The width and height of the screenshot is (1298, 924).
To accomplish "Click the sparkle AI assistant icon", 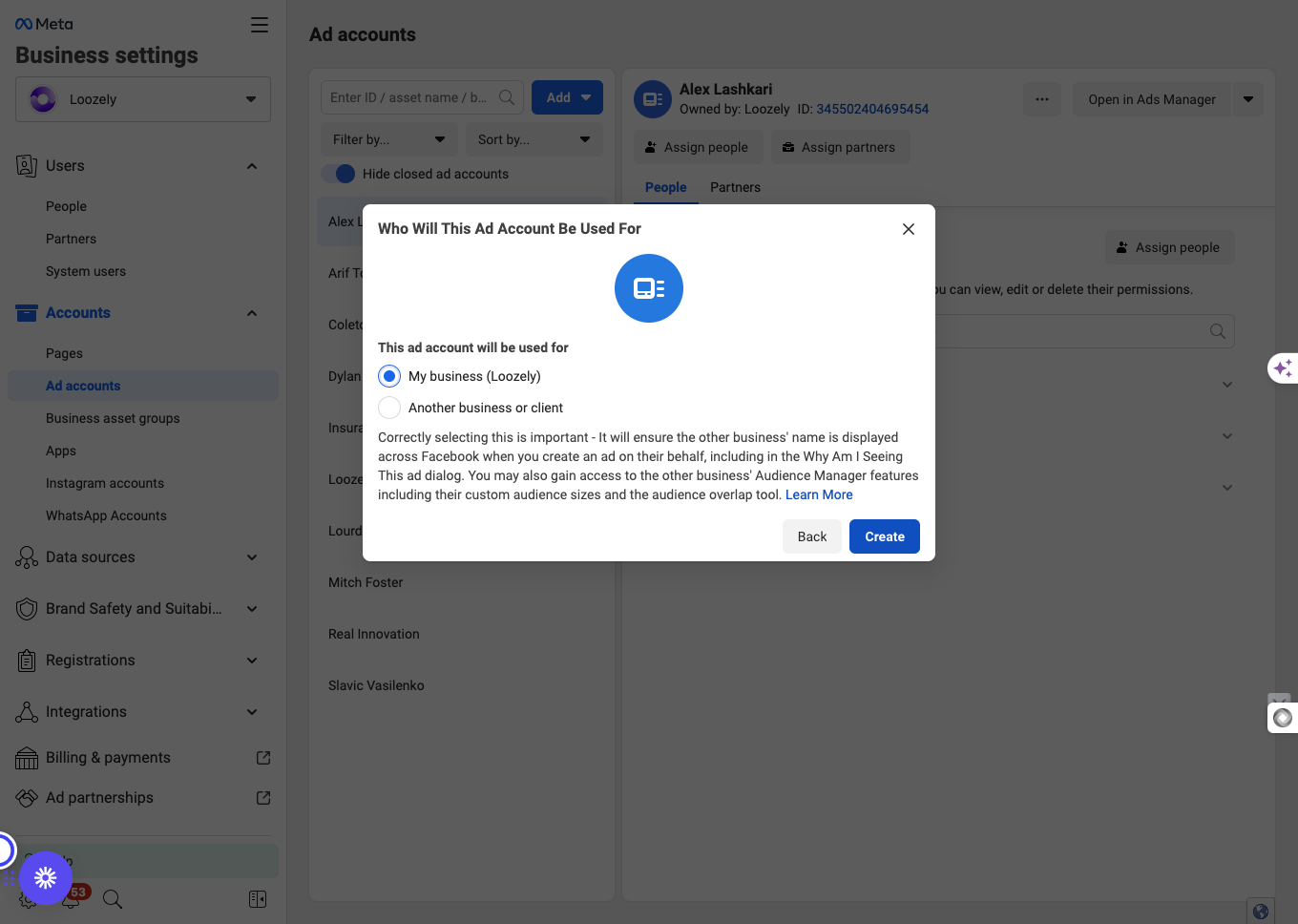I will (x=1283, y=367).
